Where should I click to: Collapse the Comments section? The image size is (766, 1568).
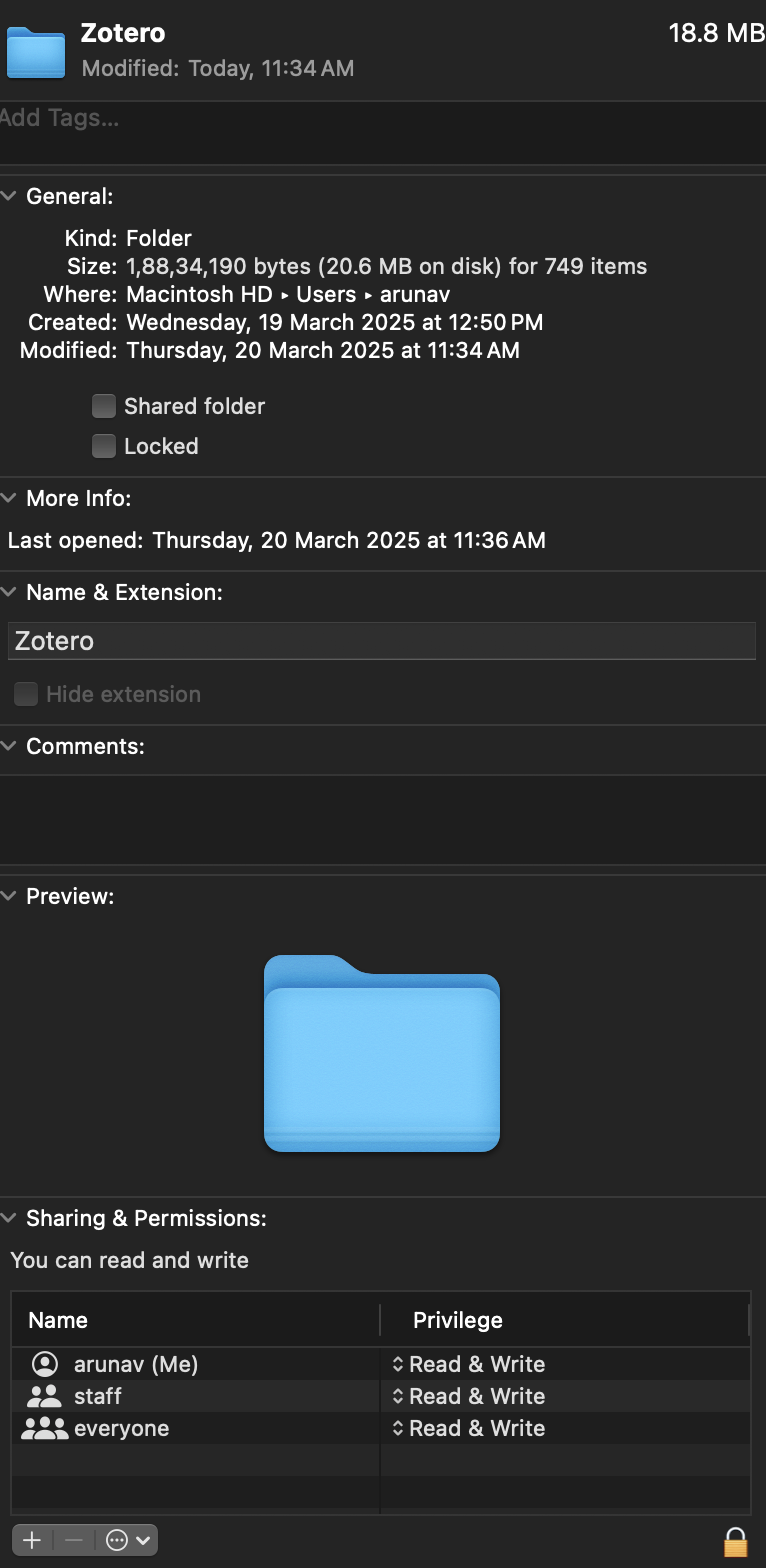tap(10, 746)
